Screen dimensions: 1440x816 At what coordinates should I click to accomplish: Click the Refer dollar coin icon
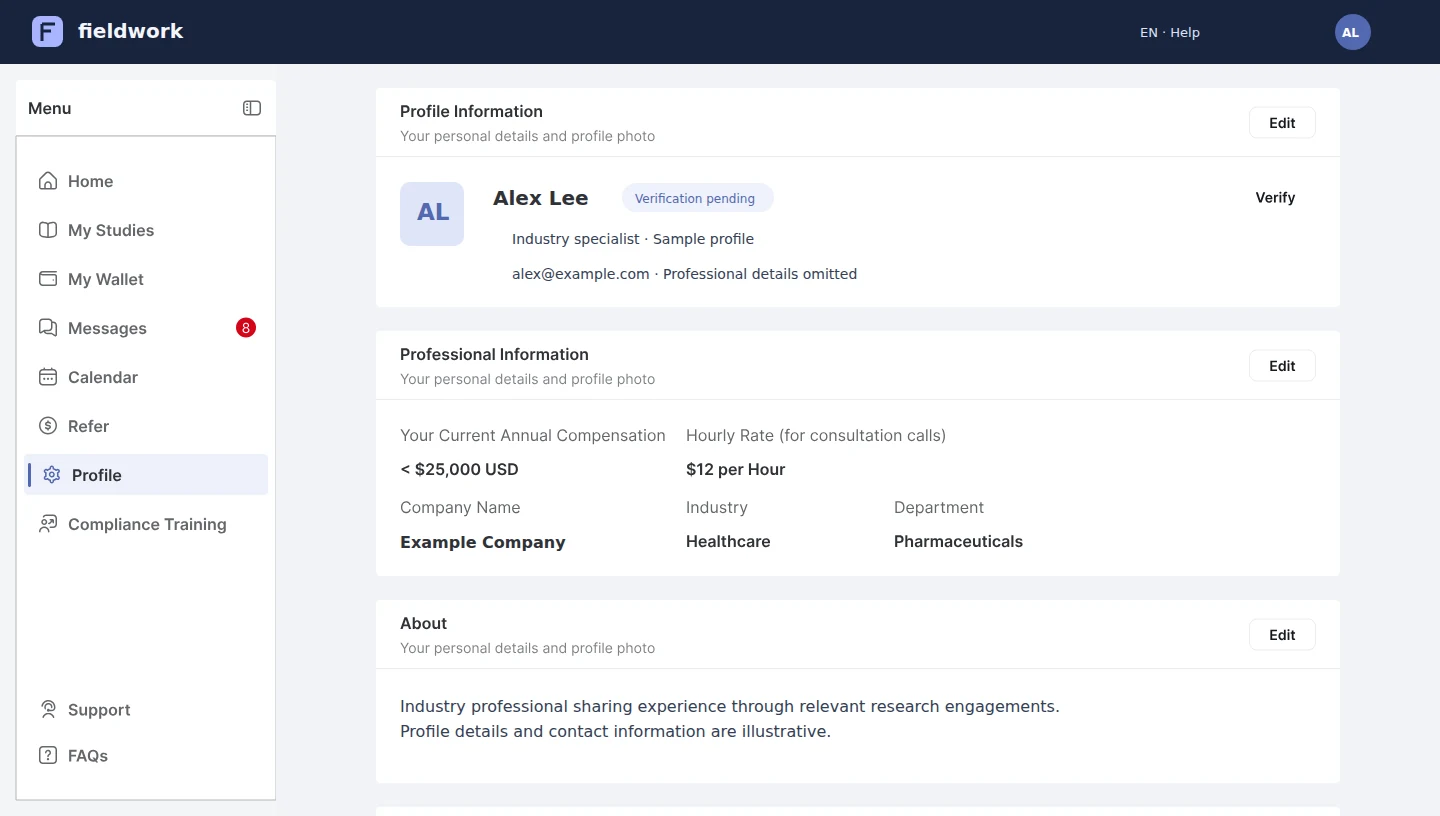47,426
